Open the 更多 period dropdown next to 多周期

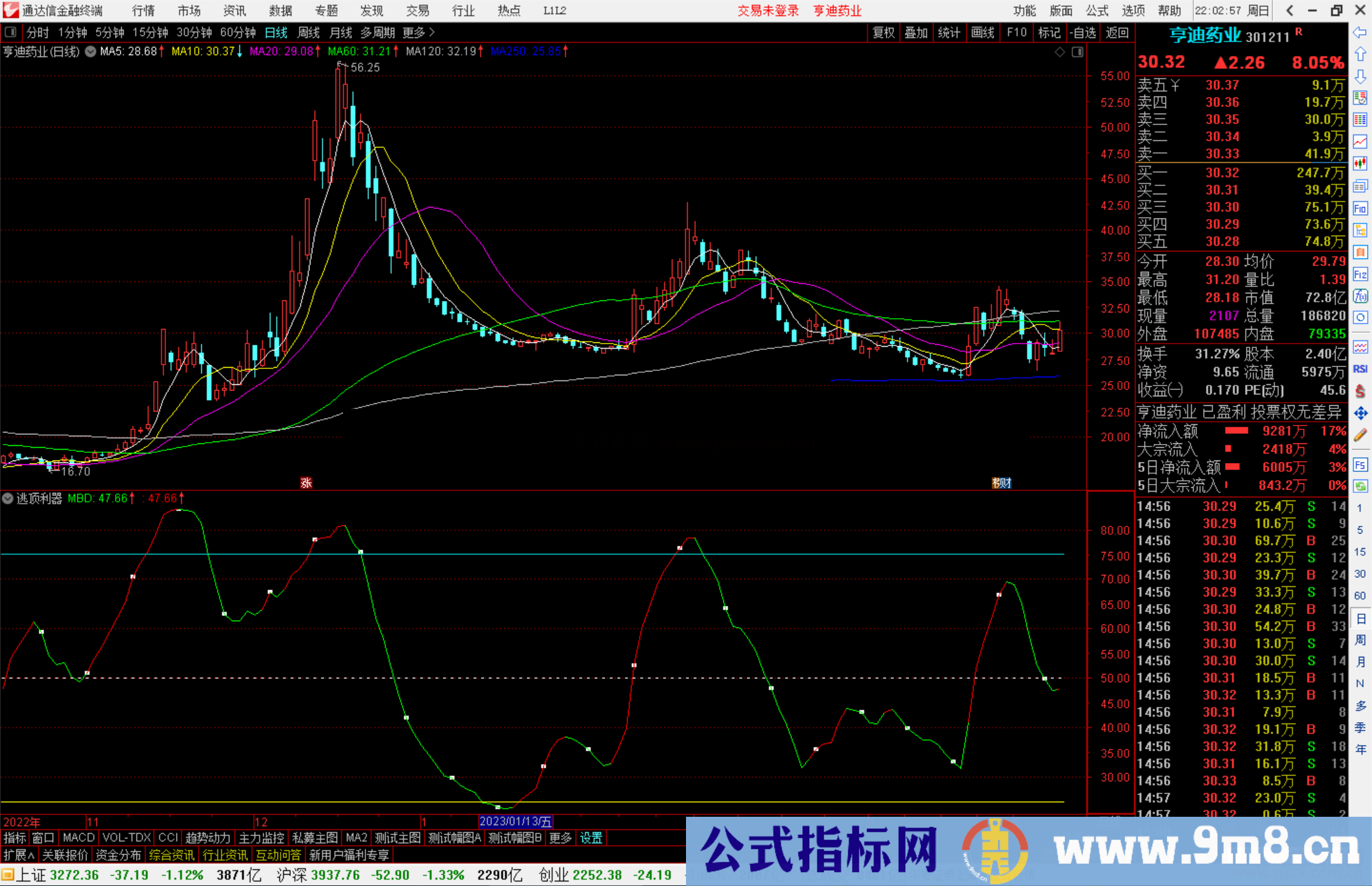coord(414,32)
